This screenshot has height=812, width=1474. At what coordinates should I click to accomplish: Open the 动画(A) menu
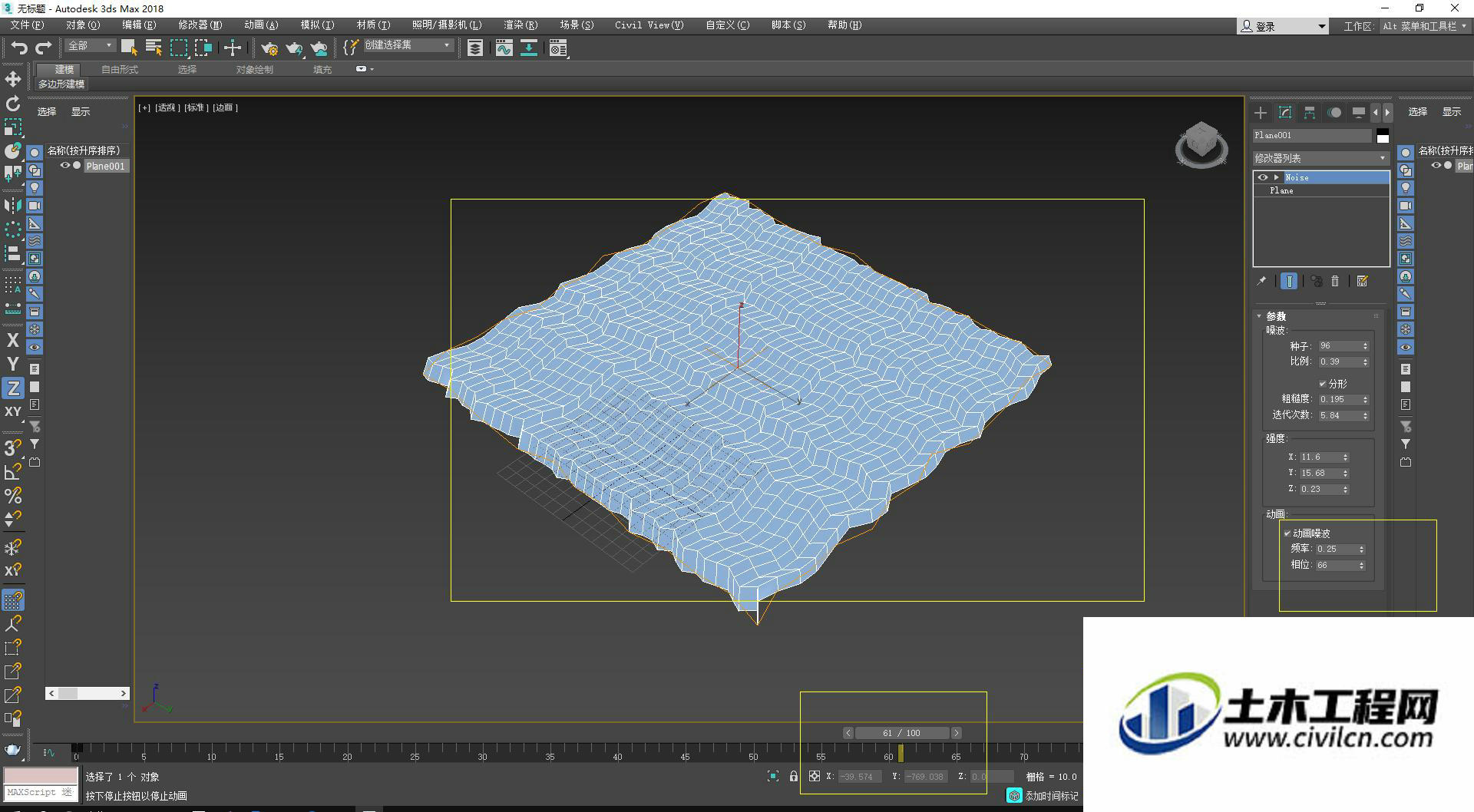[261, 25]
